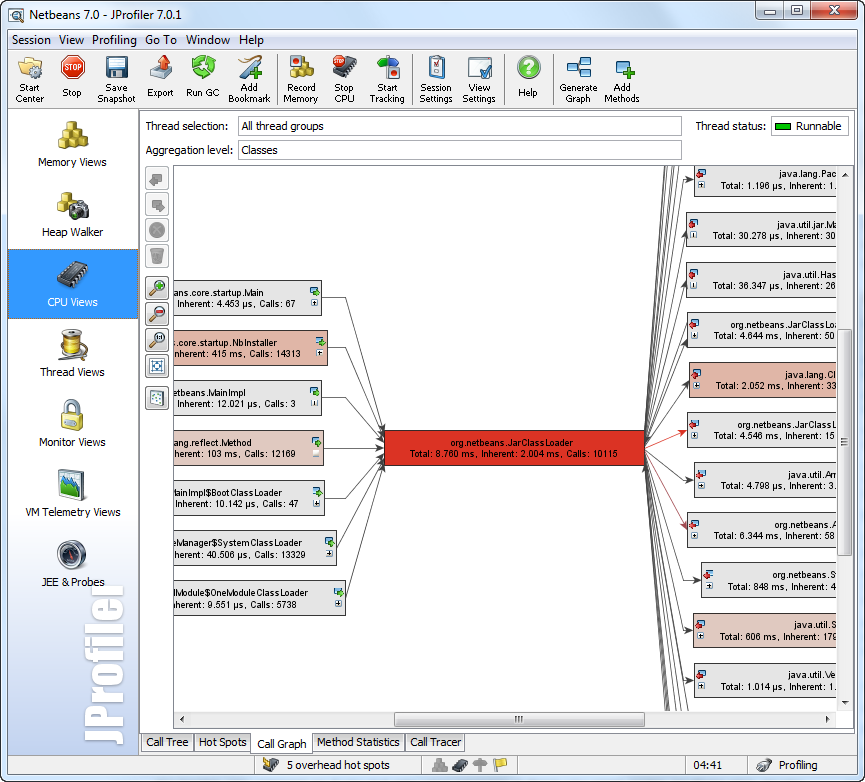The height and width of the screenshot is (782, 865).
Task: Open the View menu
Action: point(71,40)
